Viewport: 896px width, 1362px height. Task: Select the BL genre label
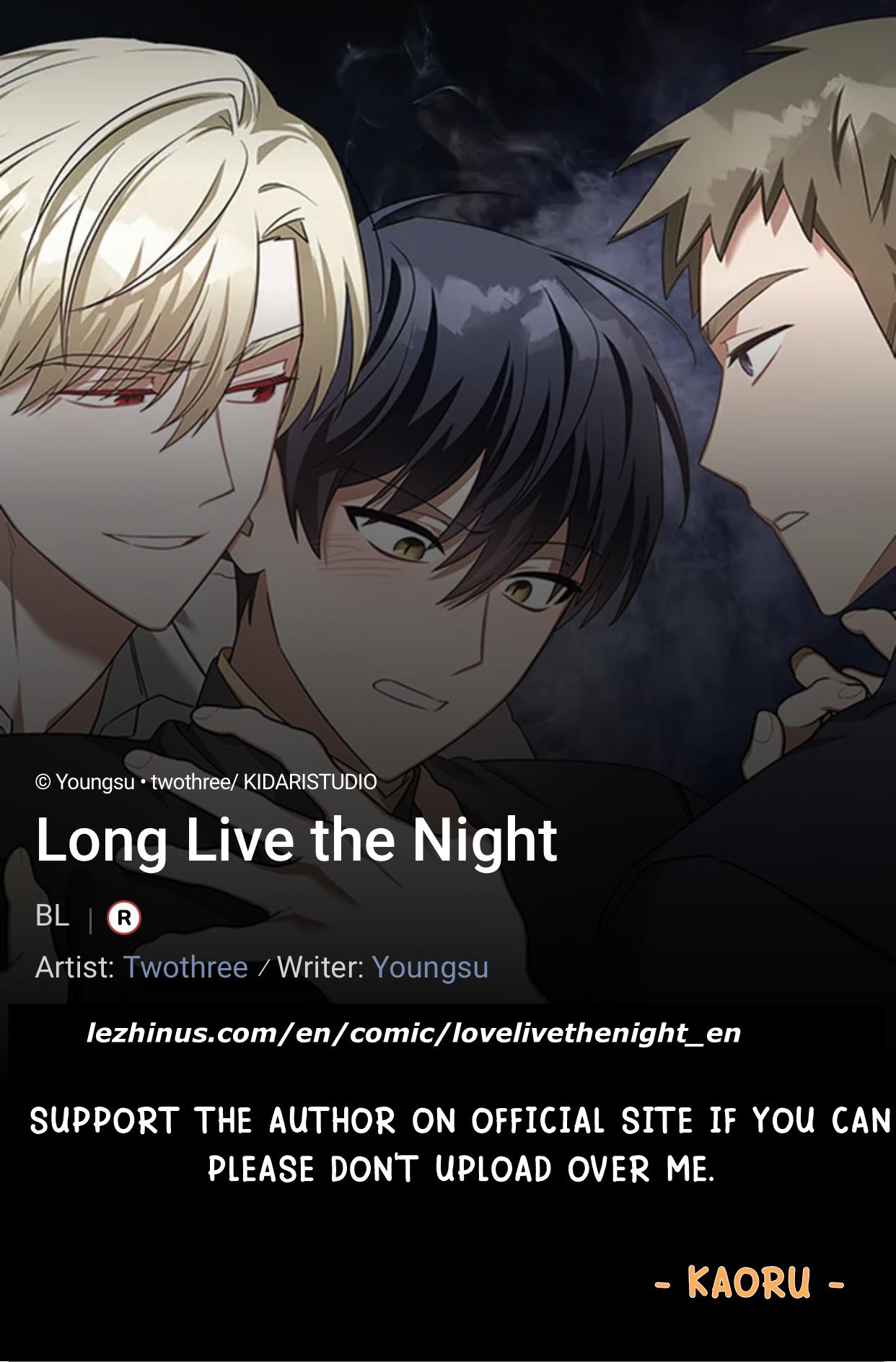point(53,915)
